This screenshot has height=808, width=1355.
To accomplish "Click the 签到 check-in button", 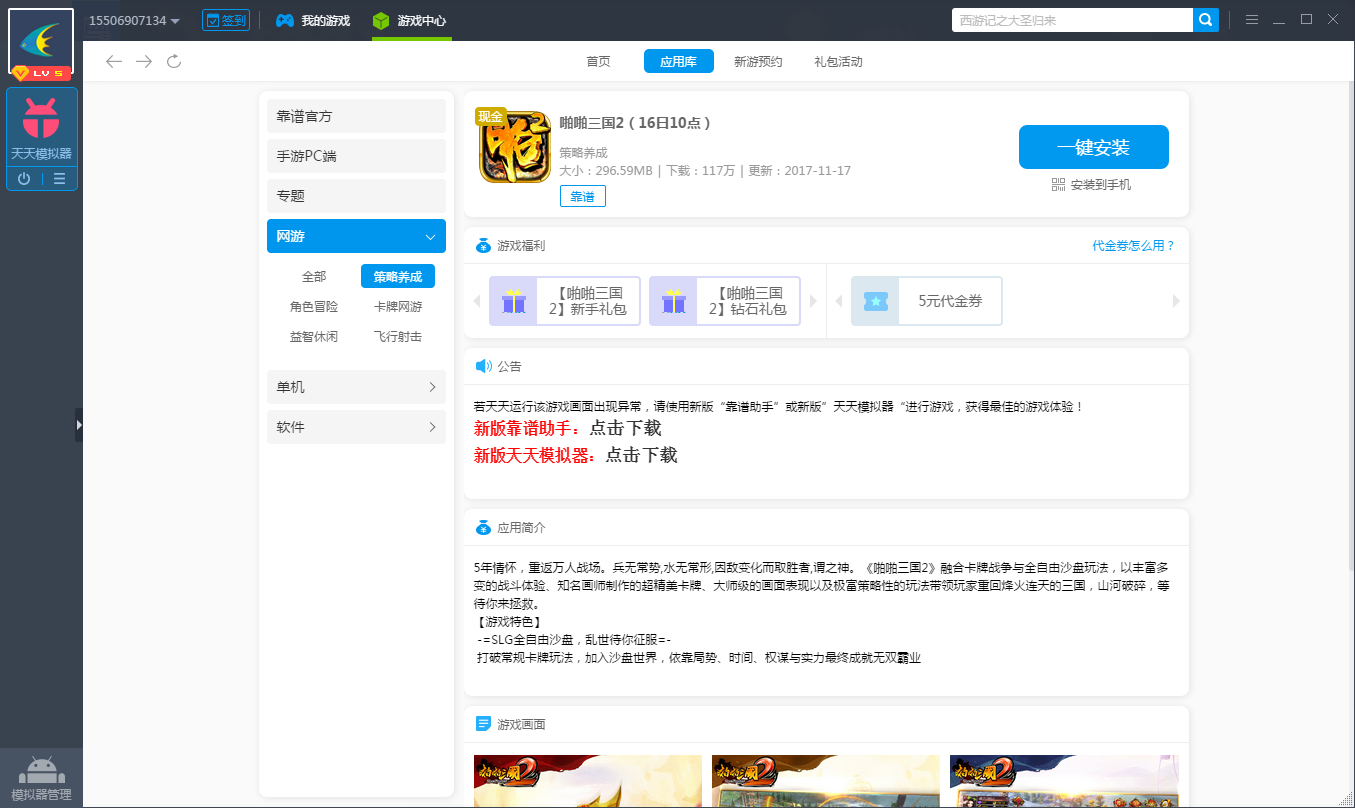I will point(225,20).
